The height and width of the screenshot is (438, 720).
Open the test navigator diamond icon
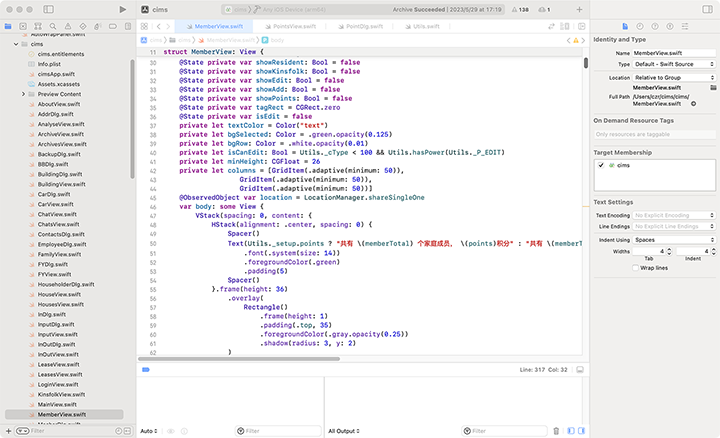(83, 26)
